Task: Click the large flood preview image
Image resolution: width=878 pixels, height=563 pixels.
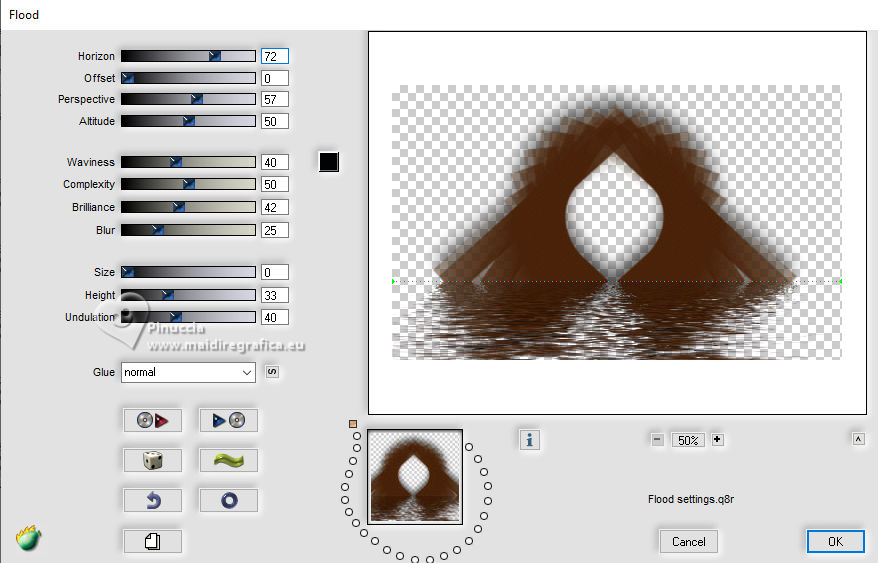Action: click(x=617, y=222)
